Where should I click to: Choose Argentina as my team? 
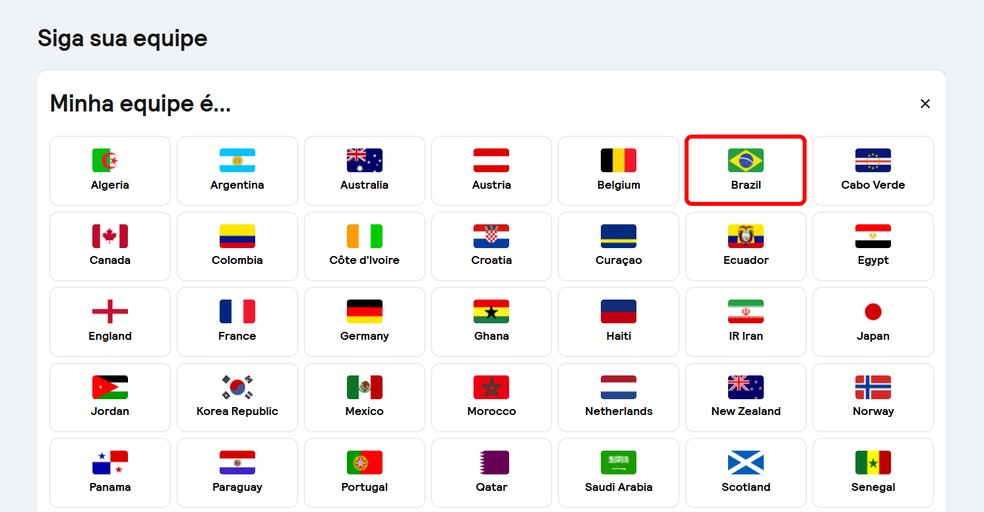(x=237, y=171)
